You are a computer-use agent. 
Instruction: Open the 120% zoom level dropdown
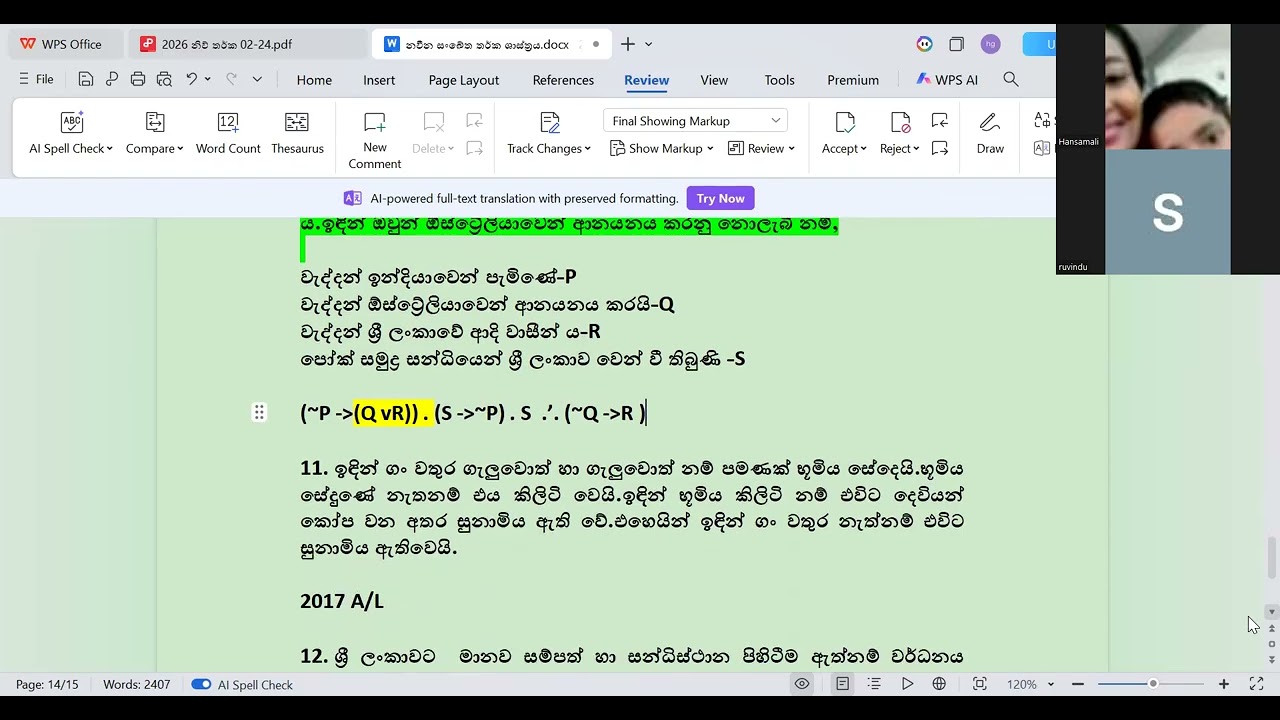click(x=1050, y=685)
